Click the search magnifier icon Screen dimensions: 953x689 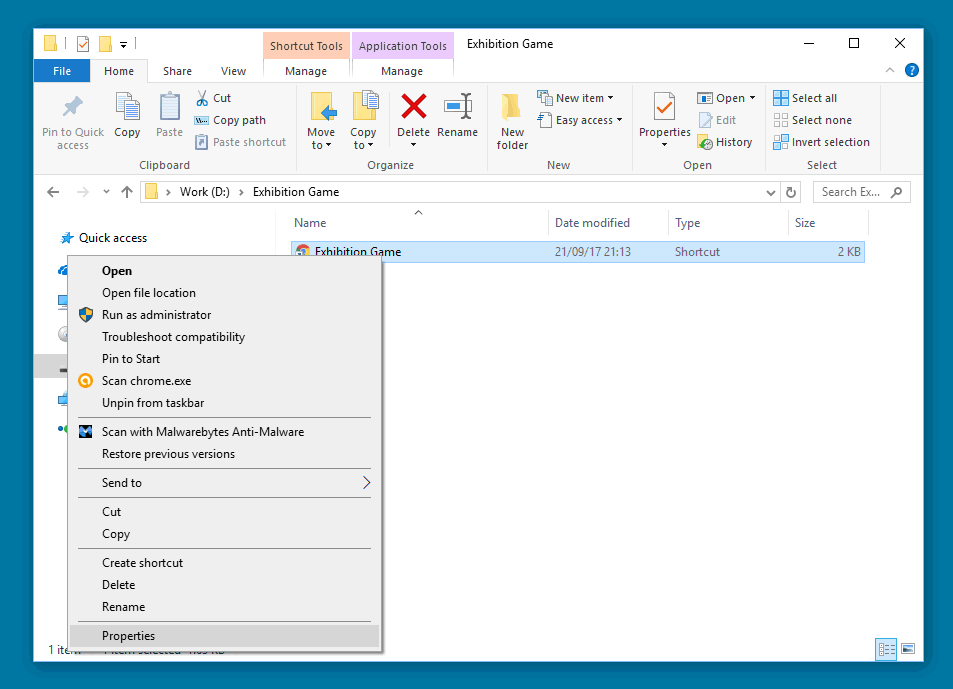pyautogui.click(x=896, y=192)
